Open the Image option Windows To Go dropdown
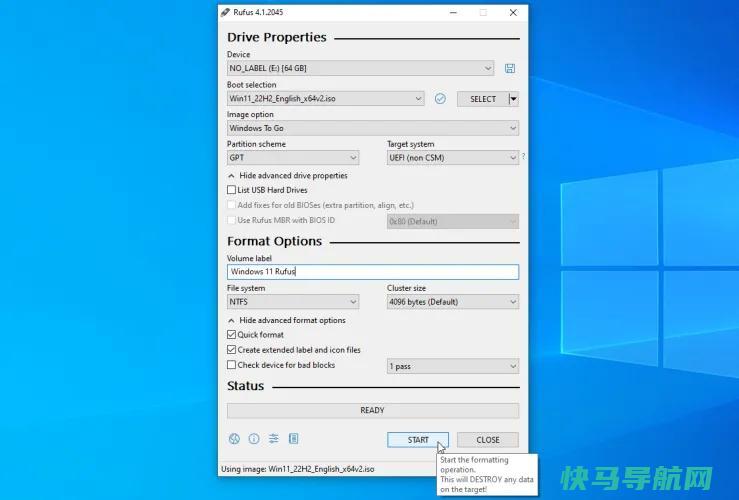This screenshot has width=739, height=500. [373, 128]
